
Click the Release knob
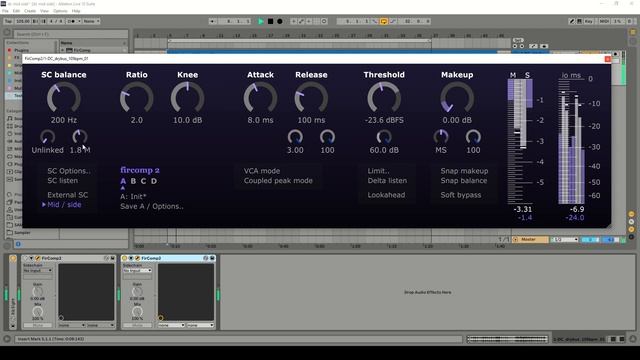pyautogui.click(x=311, y=98)
